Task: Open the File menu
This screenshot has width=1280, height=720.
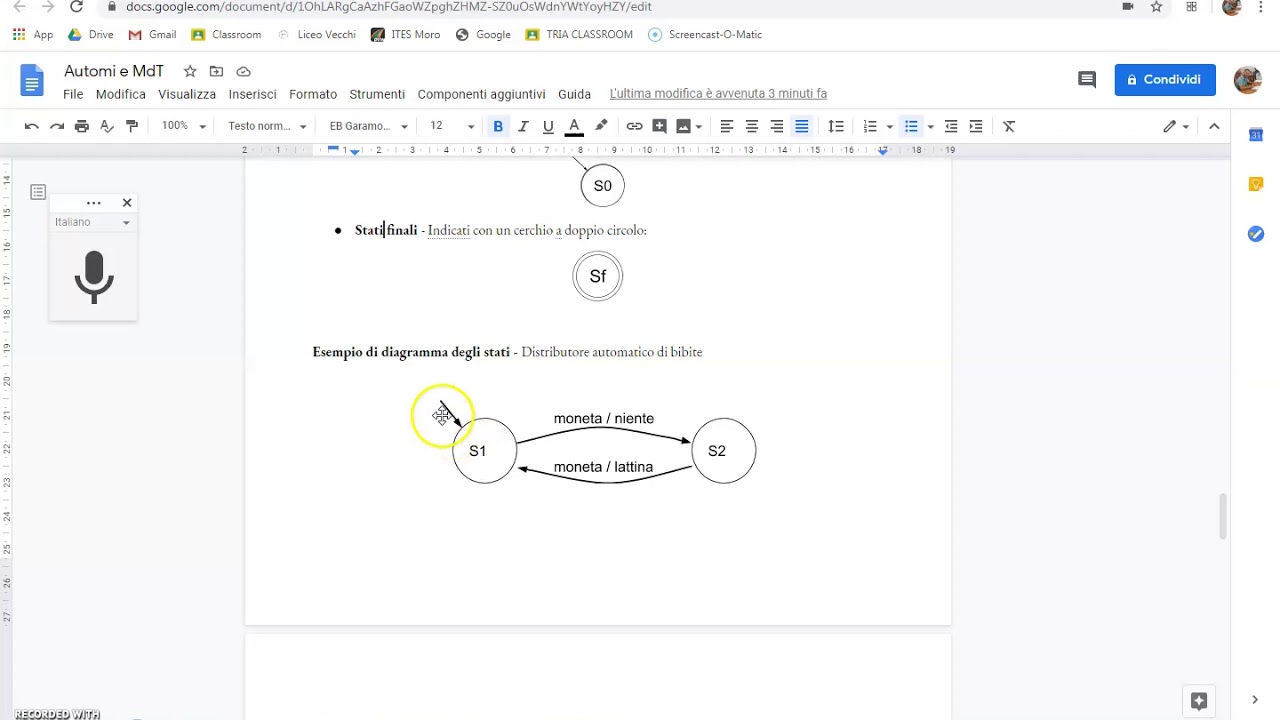Action: (73, 94)
